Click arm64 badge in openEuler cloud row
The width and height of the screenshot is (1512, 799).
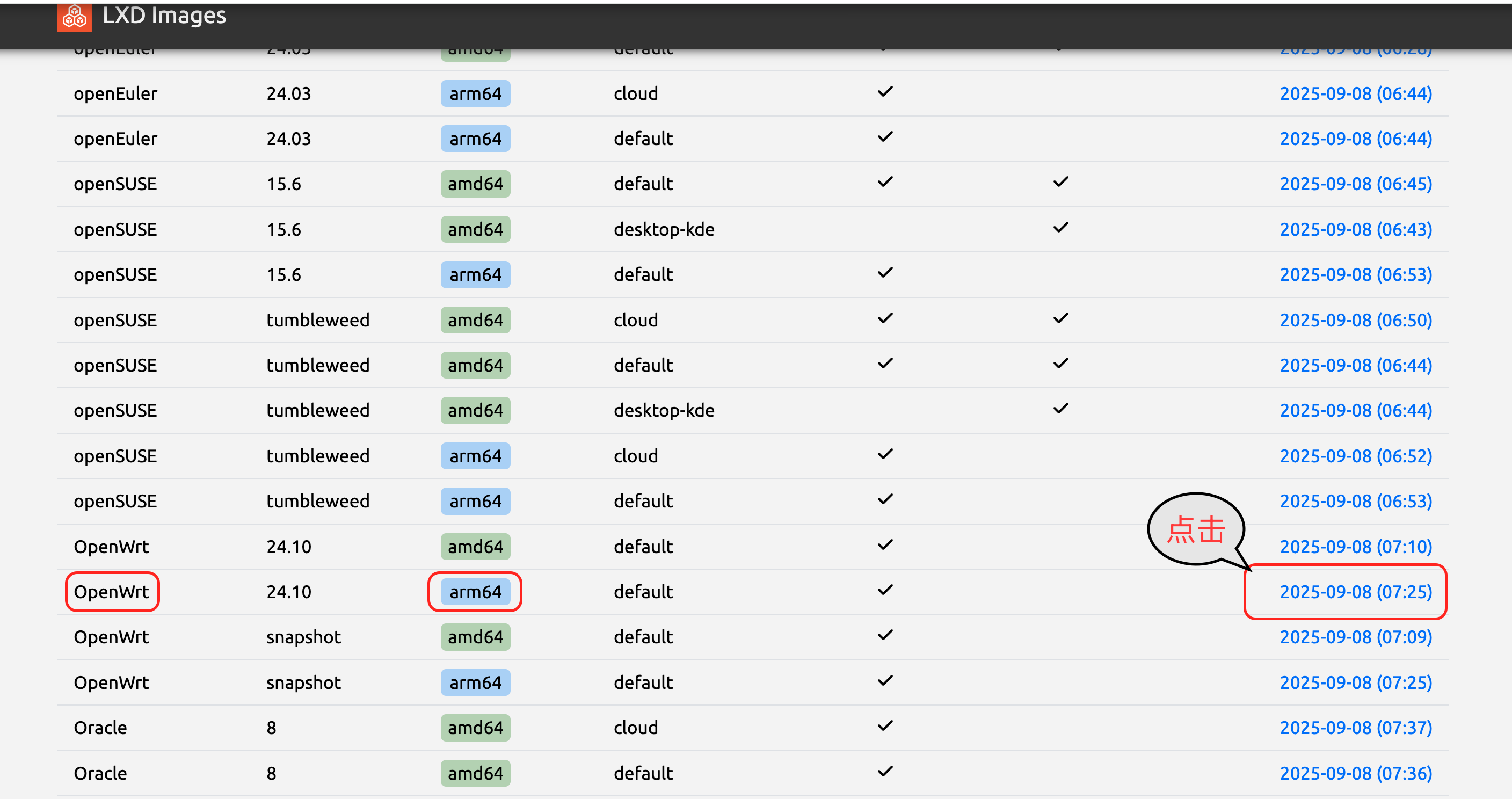point(475,93)
